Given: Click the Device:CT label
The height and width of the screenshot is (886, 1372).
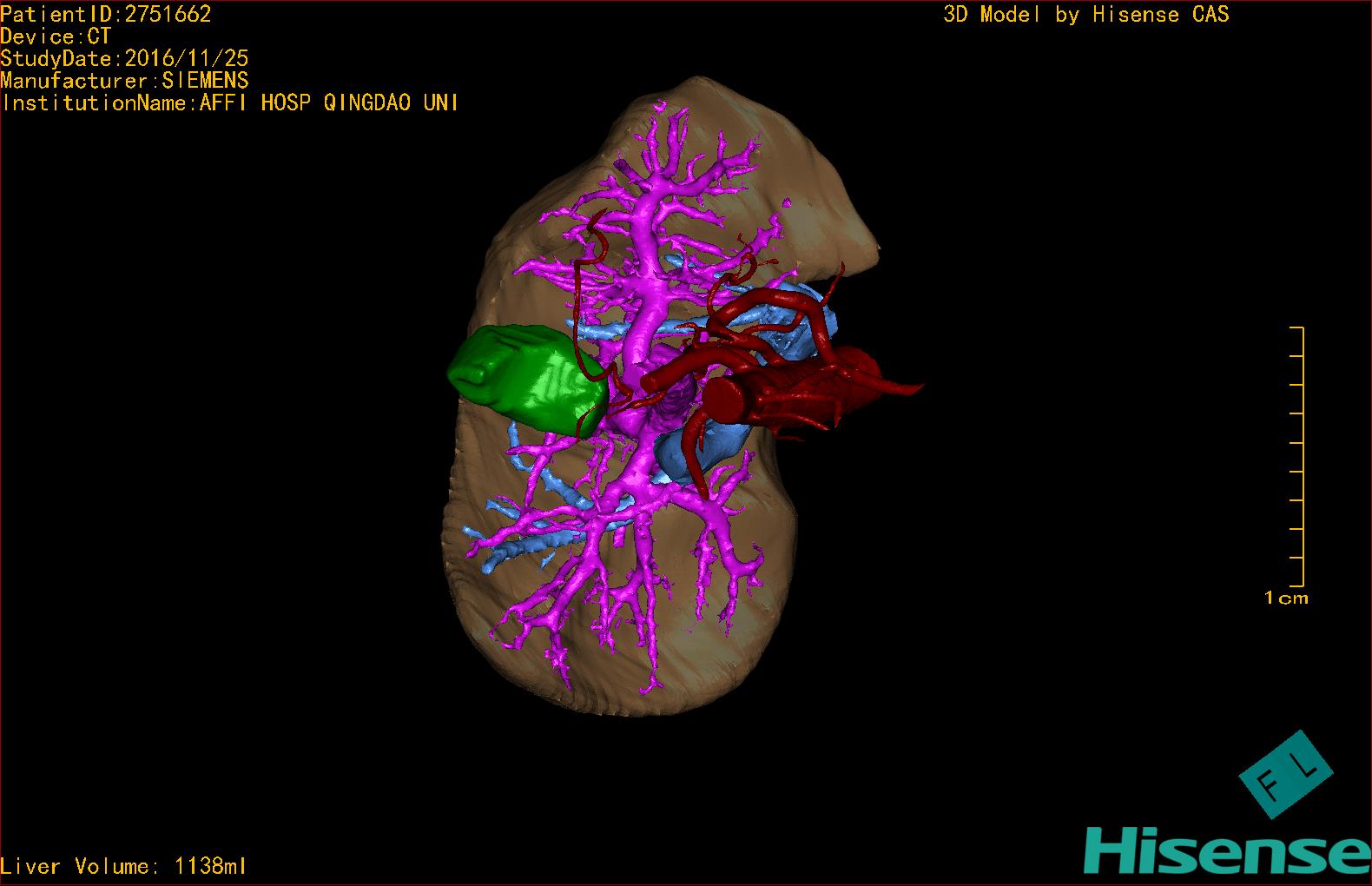Looking at the screenshot, I should (x=56, y=36).
